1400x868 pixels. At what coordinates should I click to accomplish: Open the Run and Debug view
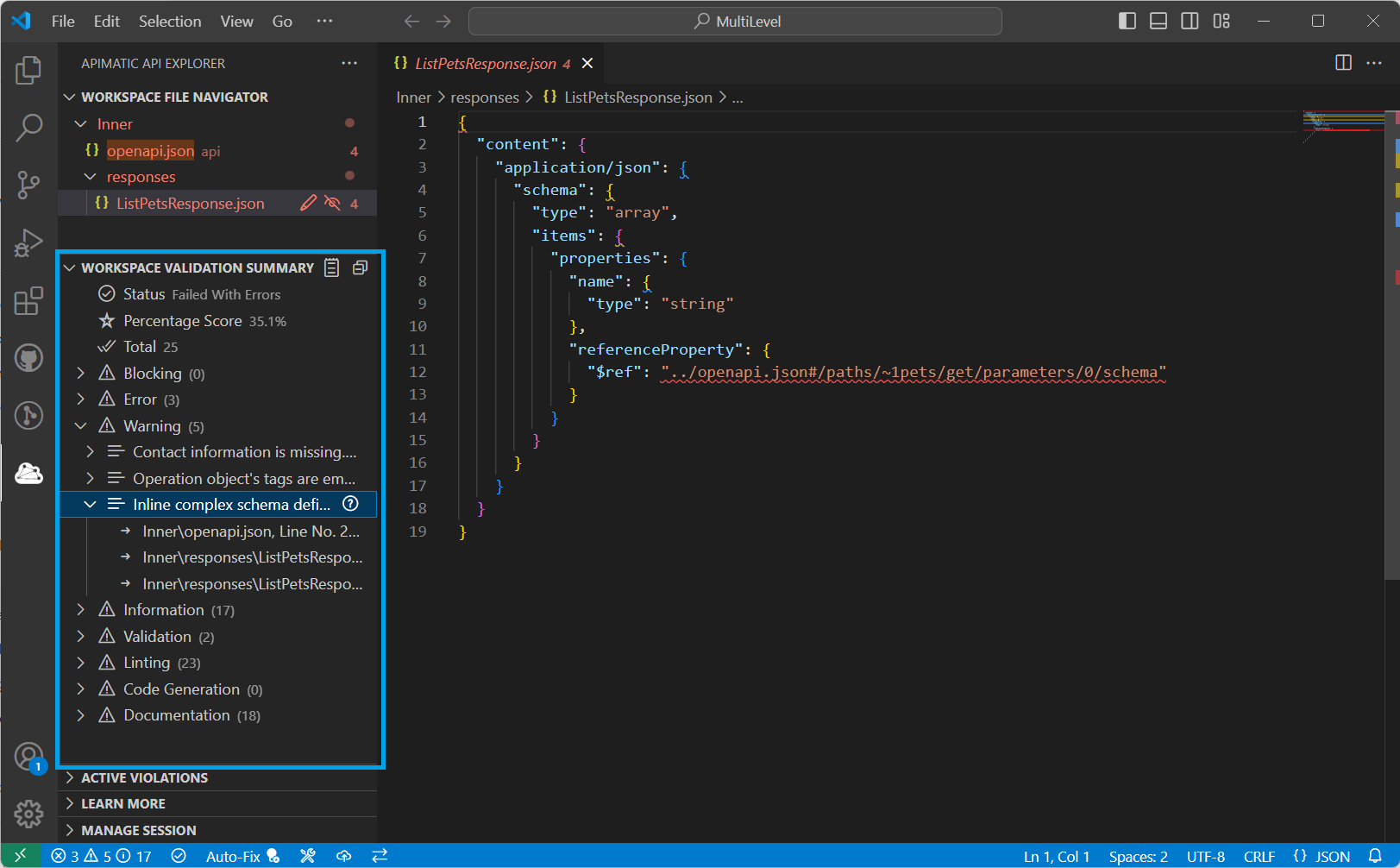28,243
